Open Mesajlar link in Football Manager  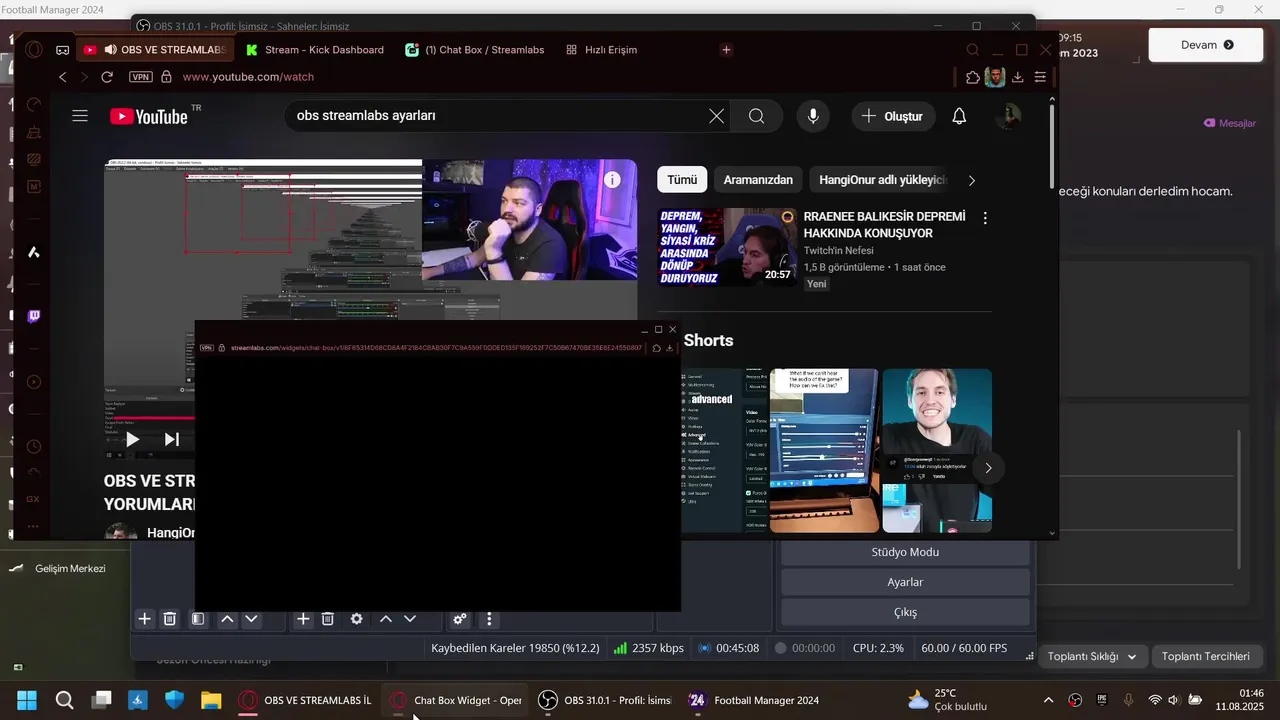click(x=1230, y=123)
